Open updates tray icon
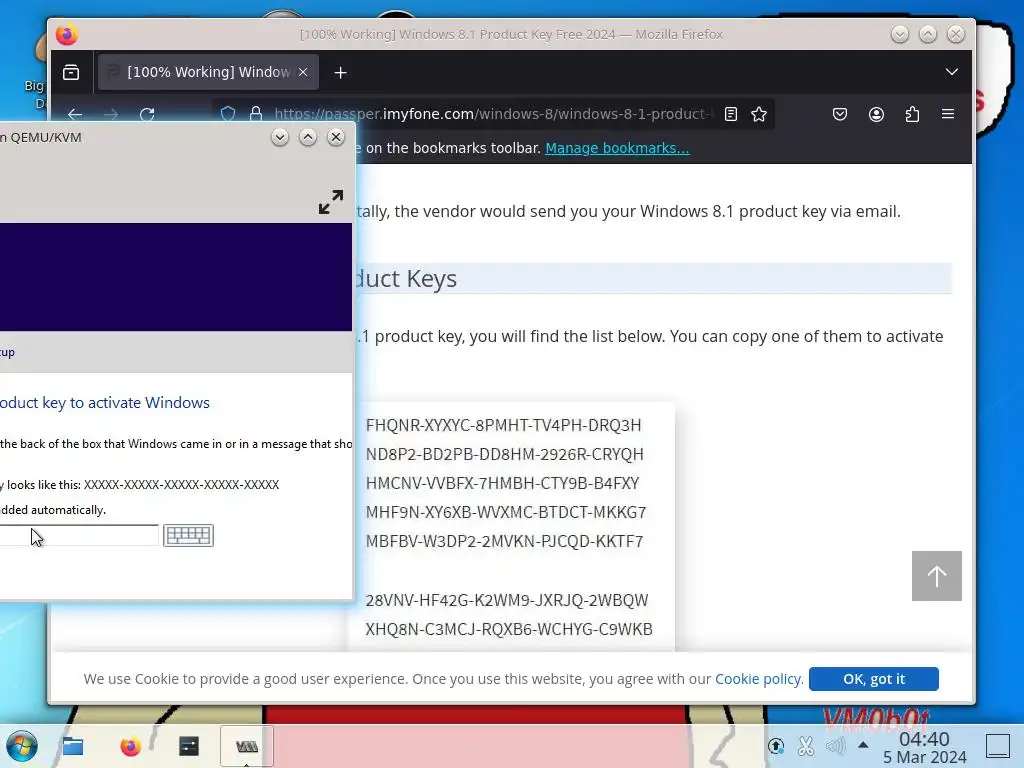 [776, 745]
